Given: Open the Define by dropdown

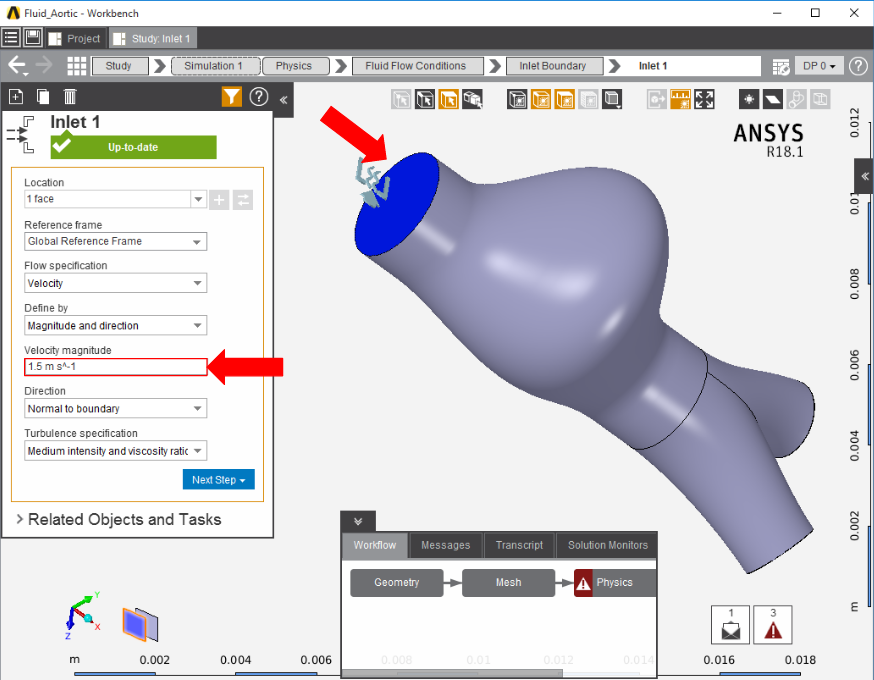Looking at the screenshot, I should click(115, 326).
